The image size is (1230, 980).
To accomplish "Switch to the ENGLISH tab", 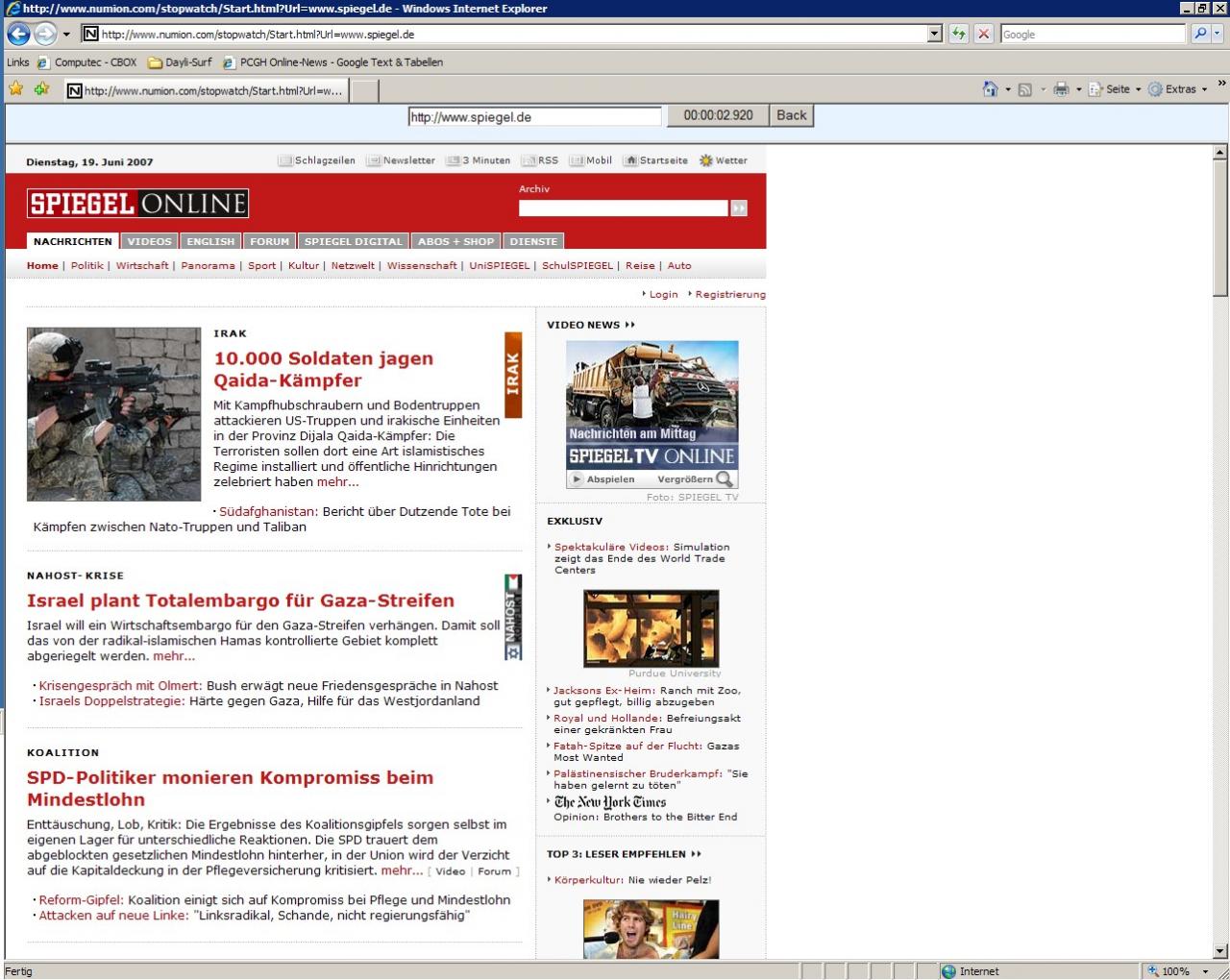I will click(x=210, y=241).
